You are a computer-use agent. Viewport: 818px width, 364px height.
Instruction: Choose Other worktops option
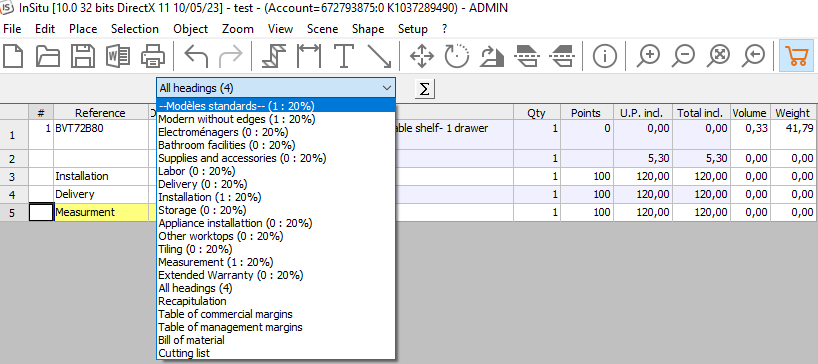276,236
